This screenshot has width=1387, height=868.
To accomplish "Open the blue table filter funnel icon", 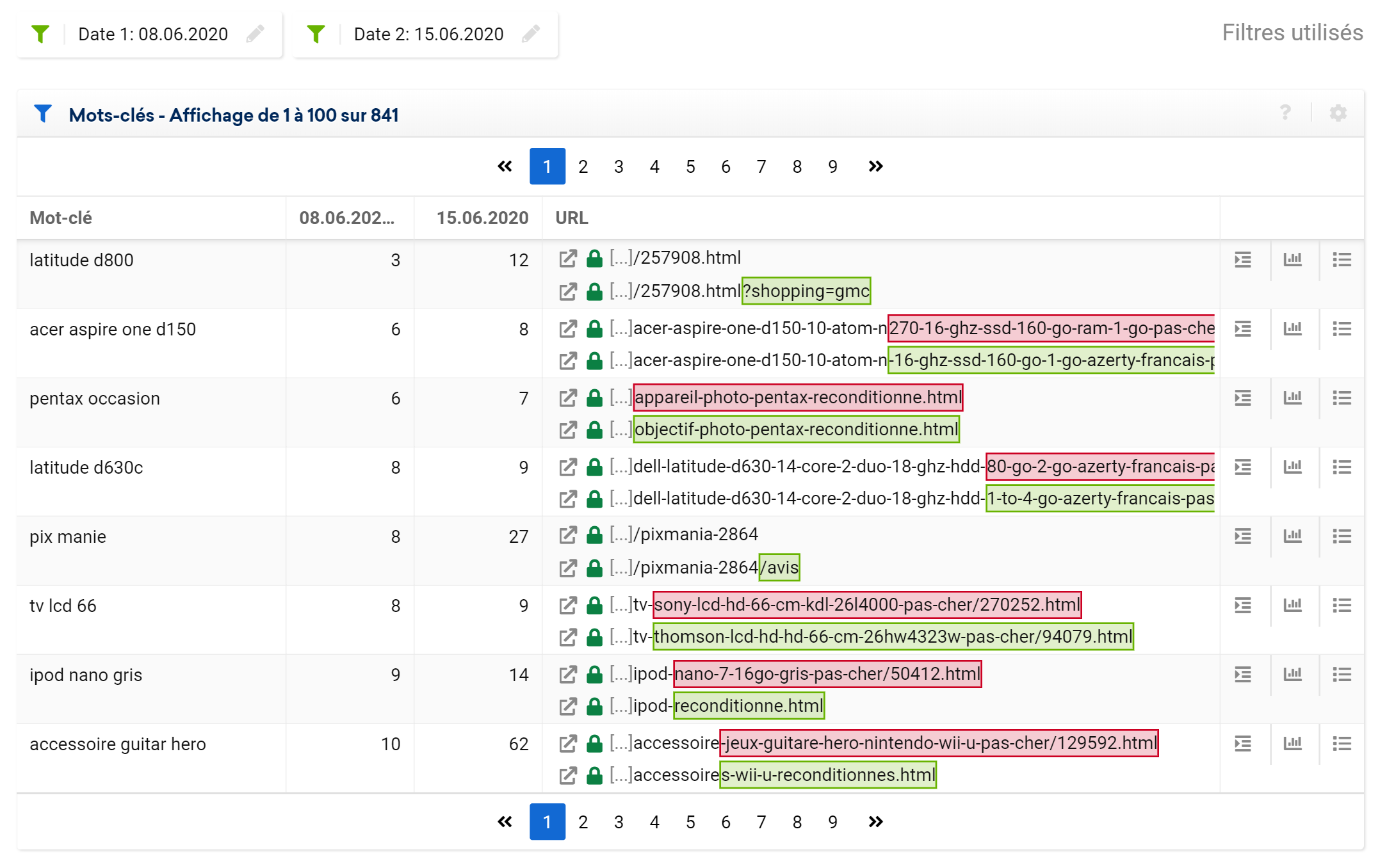I will pyautogui.click(x=43, y=114).
